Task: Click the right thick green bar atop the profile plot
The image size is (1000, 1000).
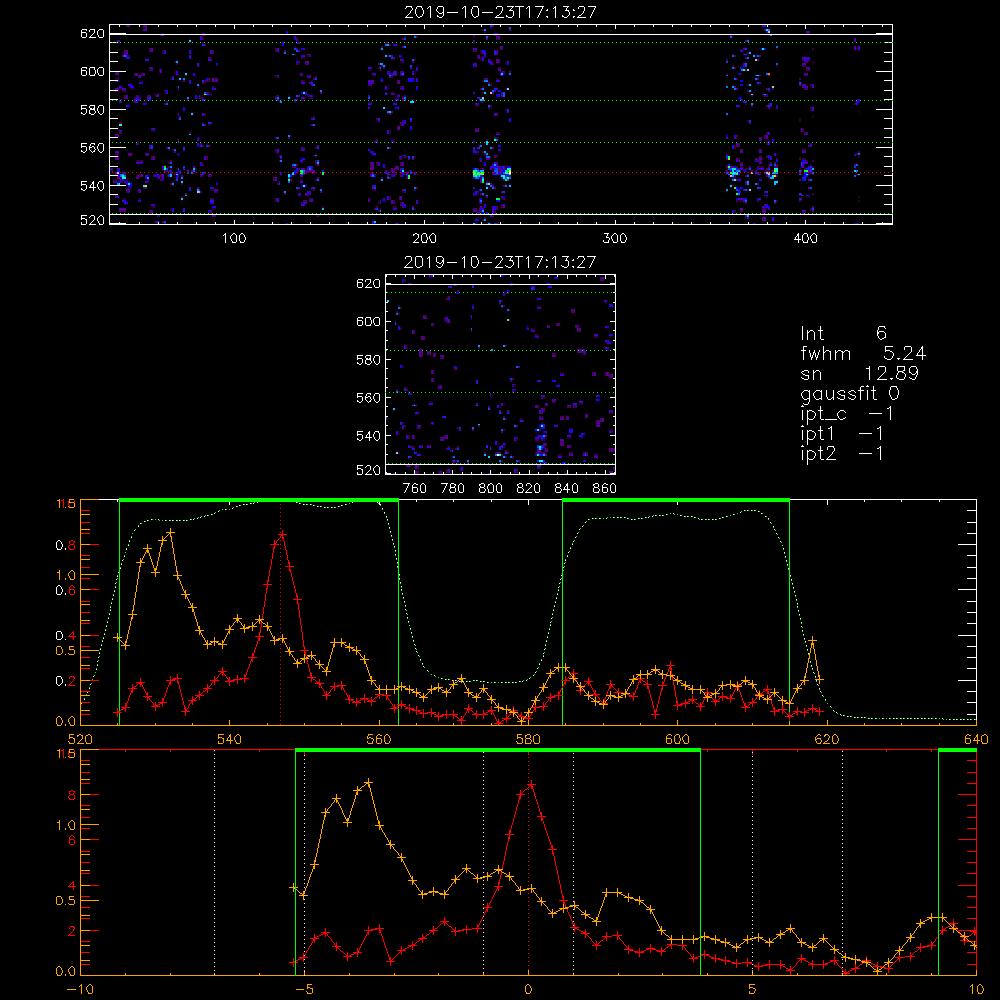Action: 676,501
